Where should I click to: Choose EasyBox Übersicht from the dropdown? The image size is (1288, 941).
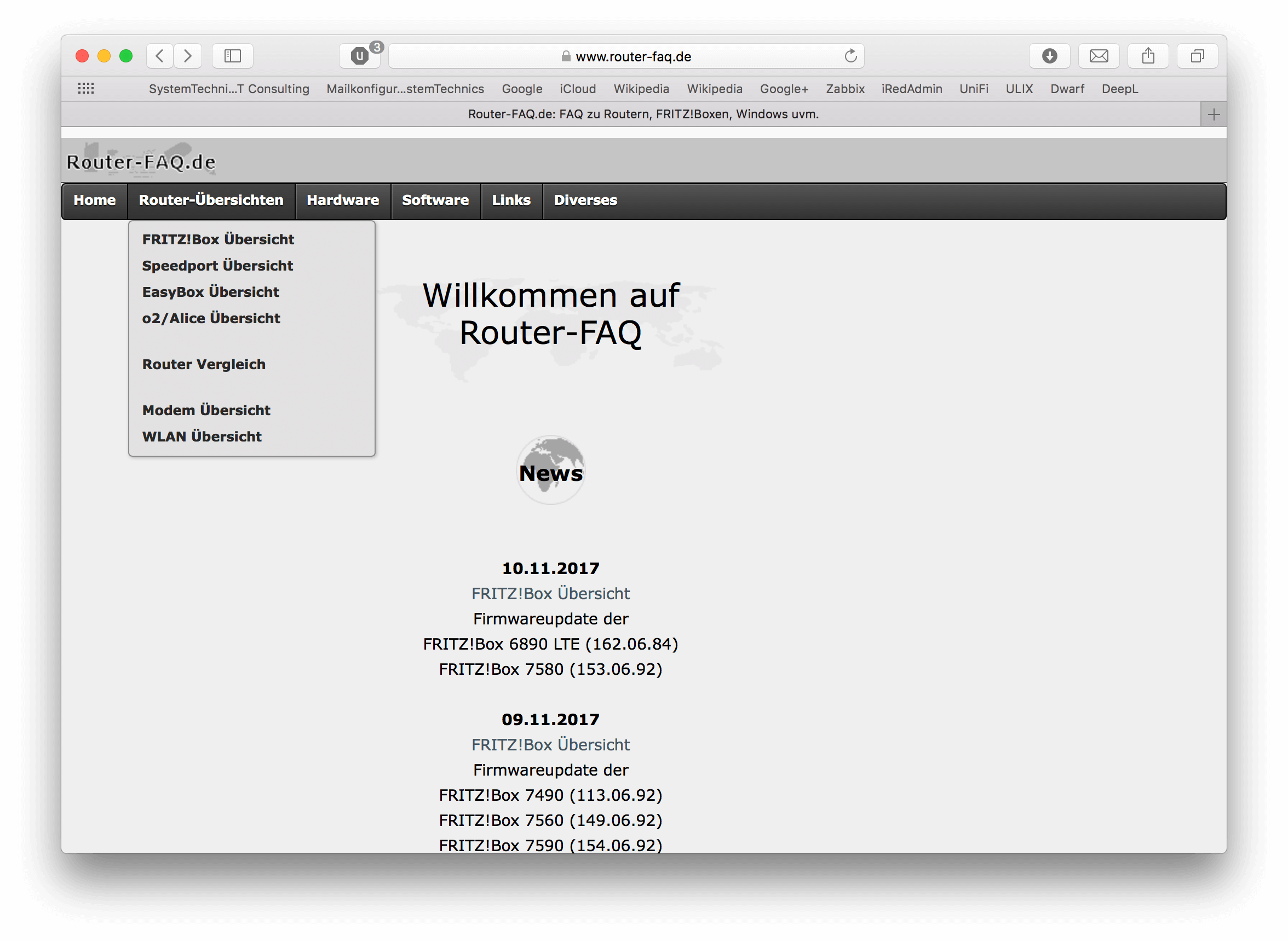[x=211, y=291]
